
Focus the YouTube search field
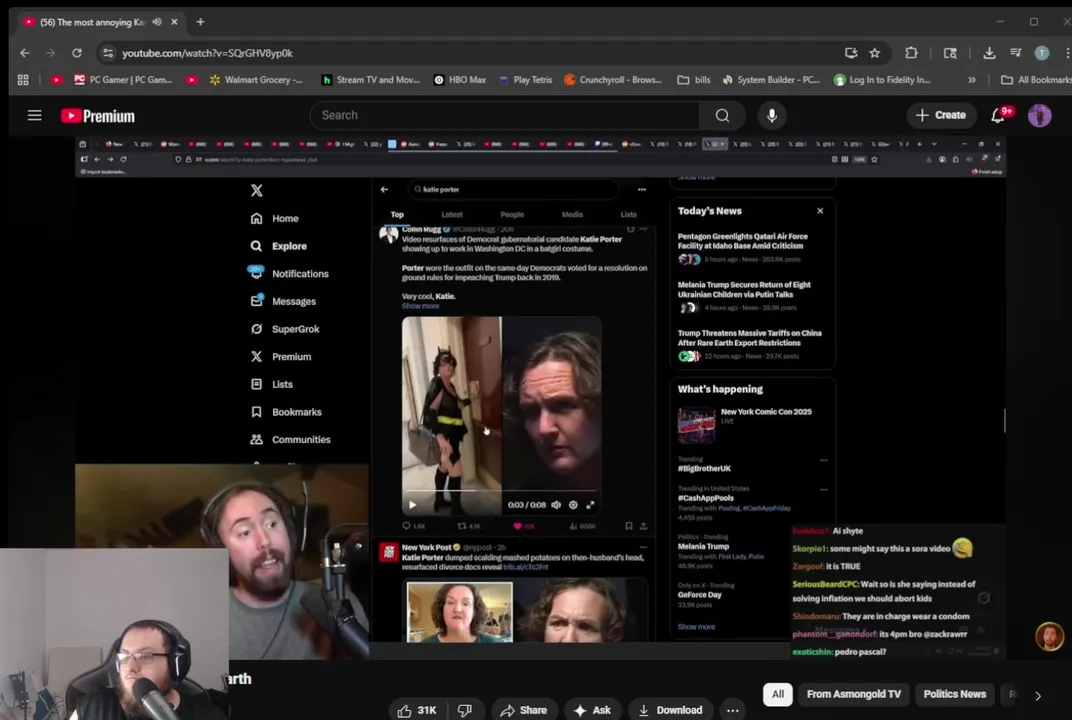[x=505, y=116]
